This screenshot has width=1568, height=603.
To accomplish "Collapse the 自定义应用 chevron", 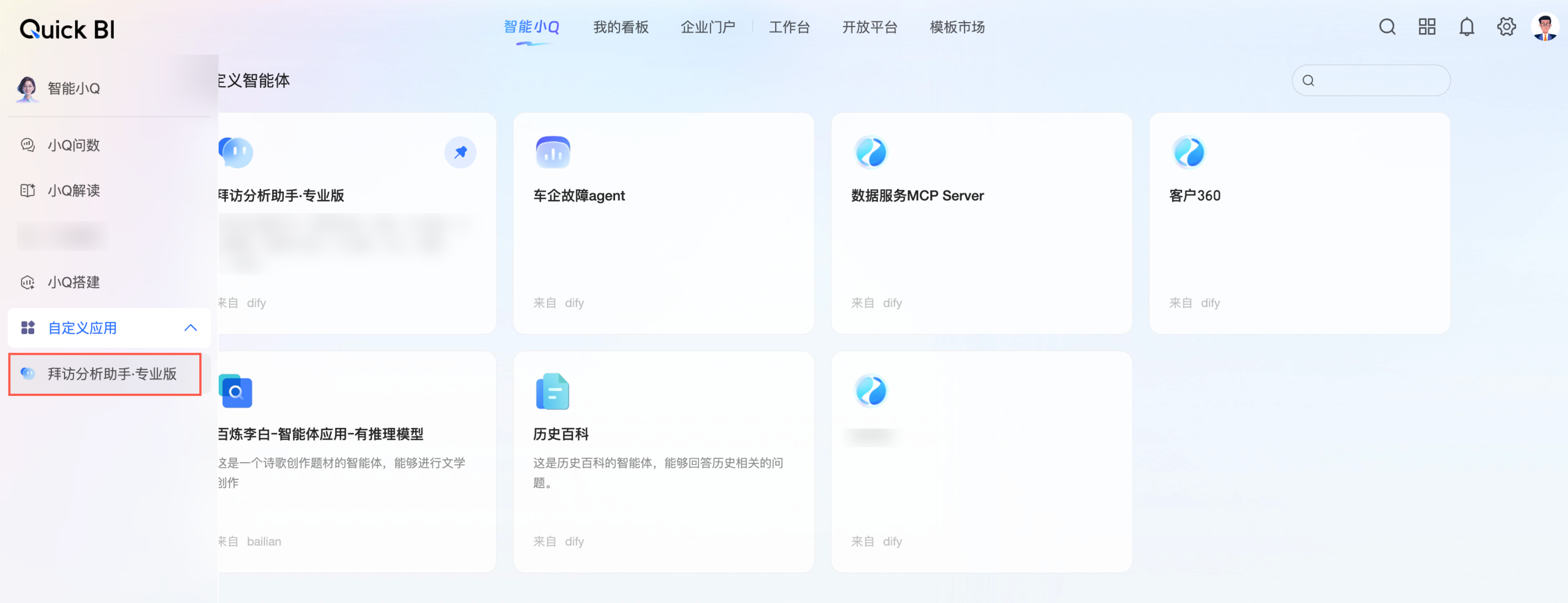I will tap(190, 328).
